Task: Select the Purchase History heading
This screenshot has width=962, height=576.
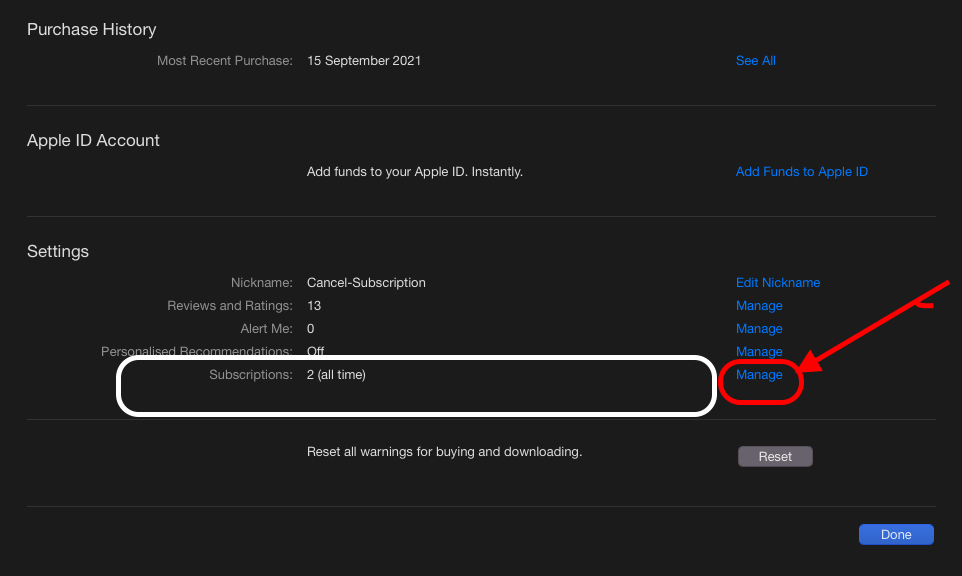Action: (x=91, y=30)
